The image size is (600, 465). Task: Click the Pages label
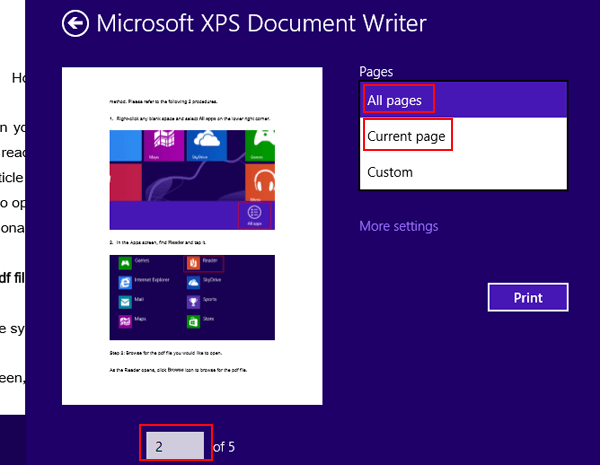[x=376, y=72]
